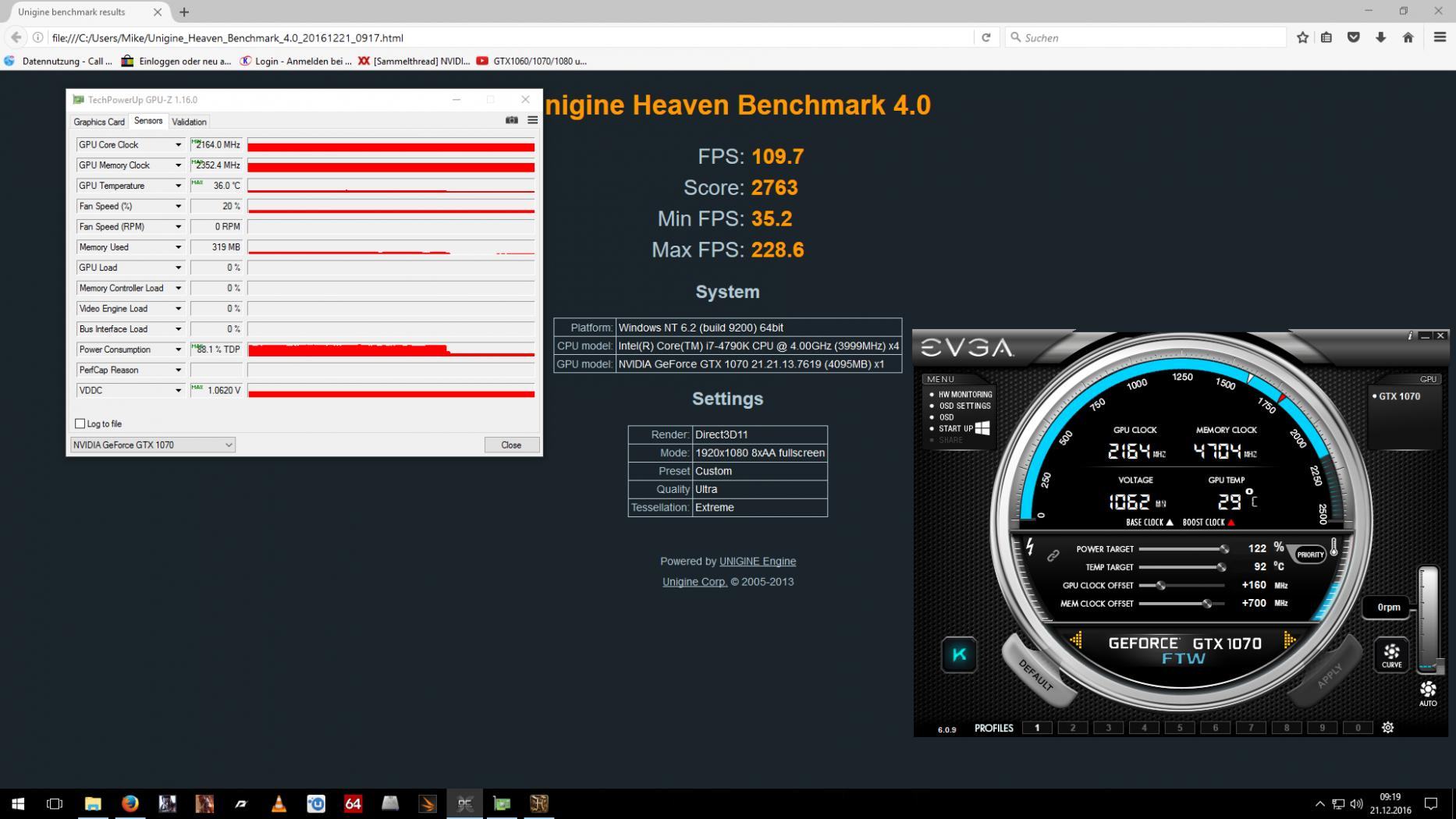Expand the GPU Core Clock sensor dropdown
This screenshot has height=819, width=1456.
[x=178, y=145]
